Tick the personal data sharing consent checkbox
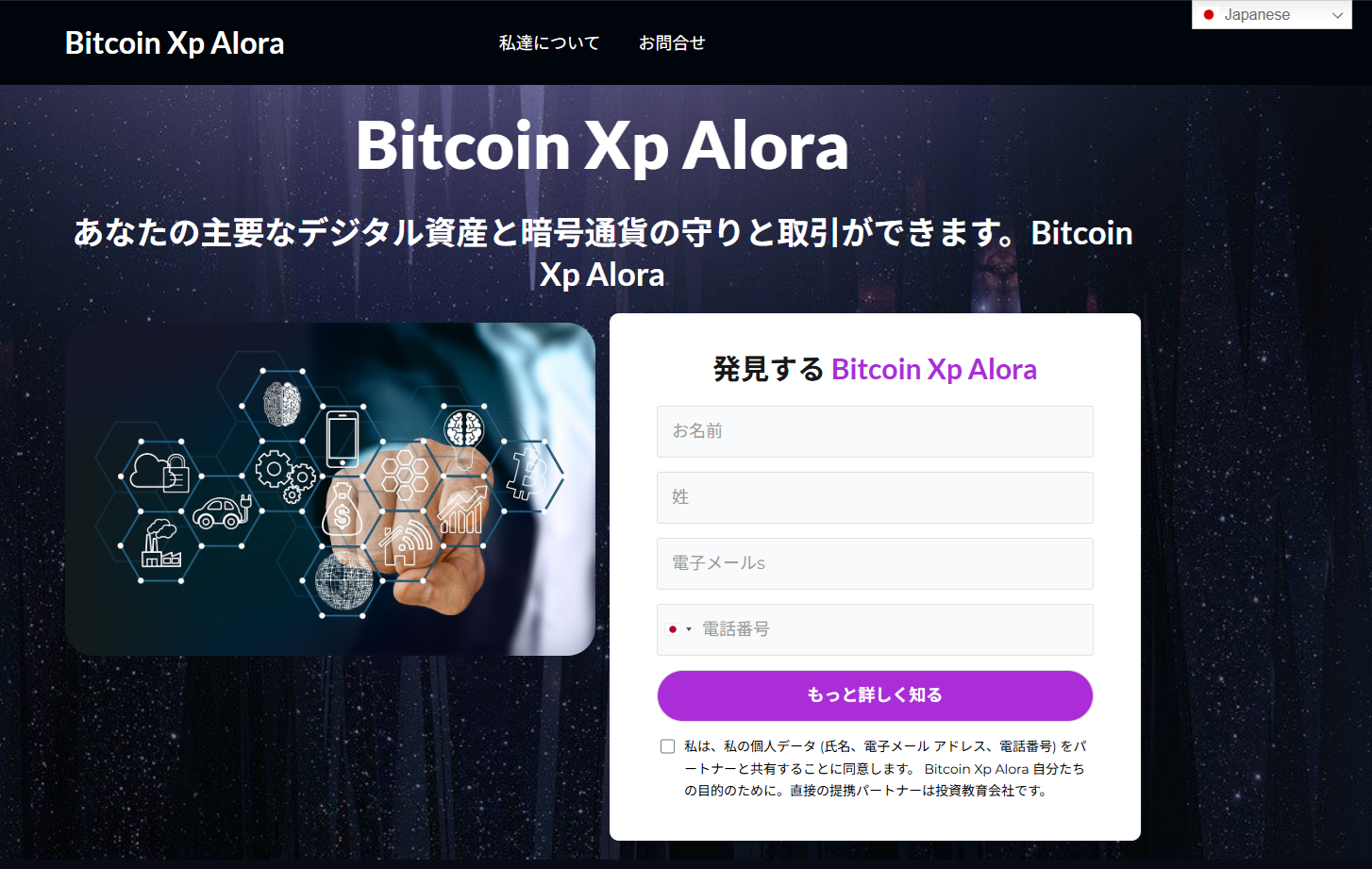This screenshot has height=869, width=1372. [x=668, y=746]
